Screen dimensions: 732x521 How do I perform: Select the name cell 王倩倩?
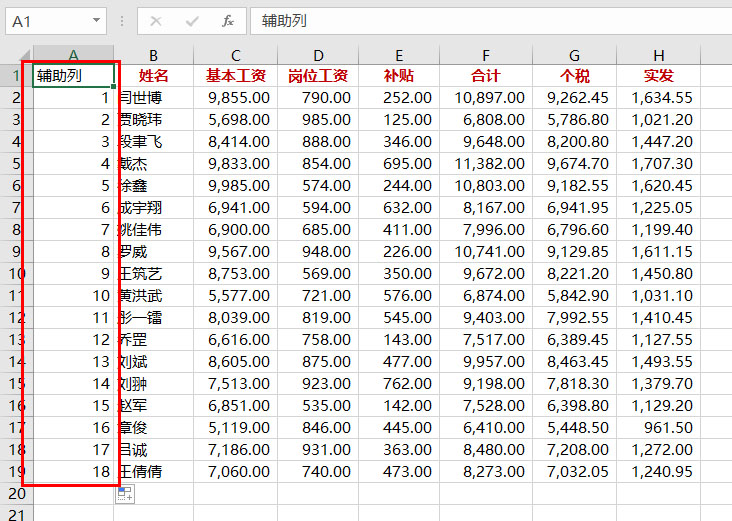[x=154, y=472]
